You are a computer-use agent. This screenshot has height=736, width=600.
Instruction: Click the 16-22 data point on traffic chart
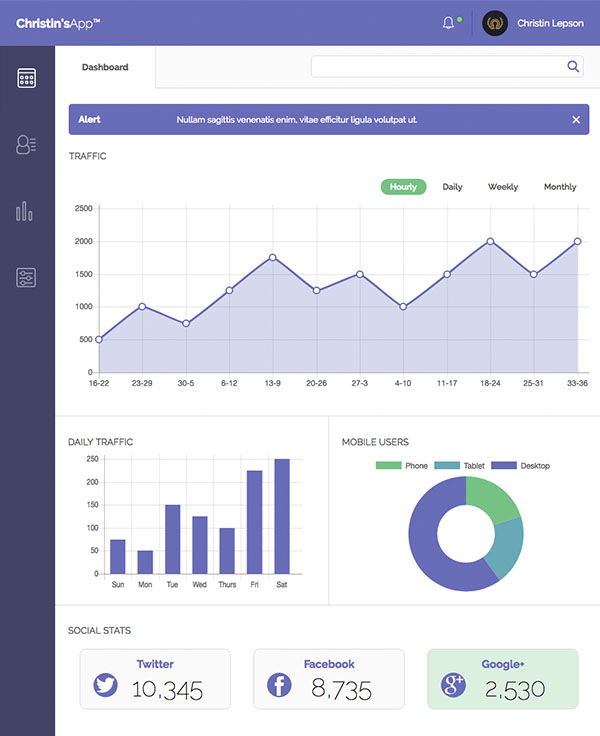click(99, 339)
